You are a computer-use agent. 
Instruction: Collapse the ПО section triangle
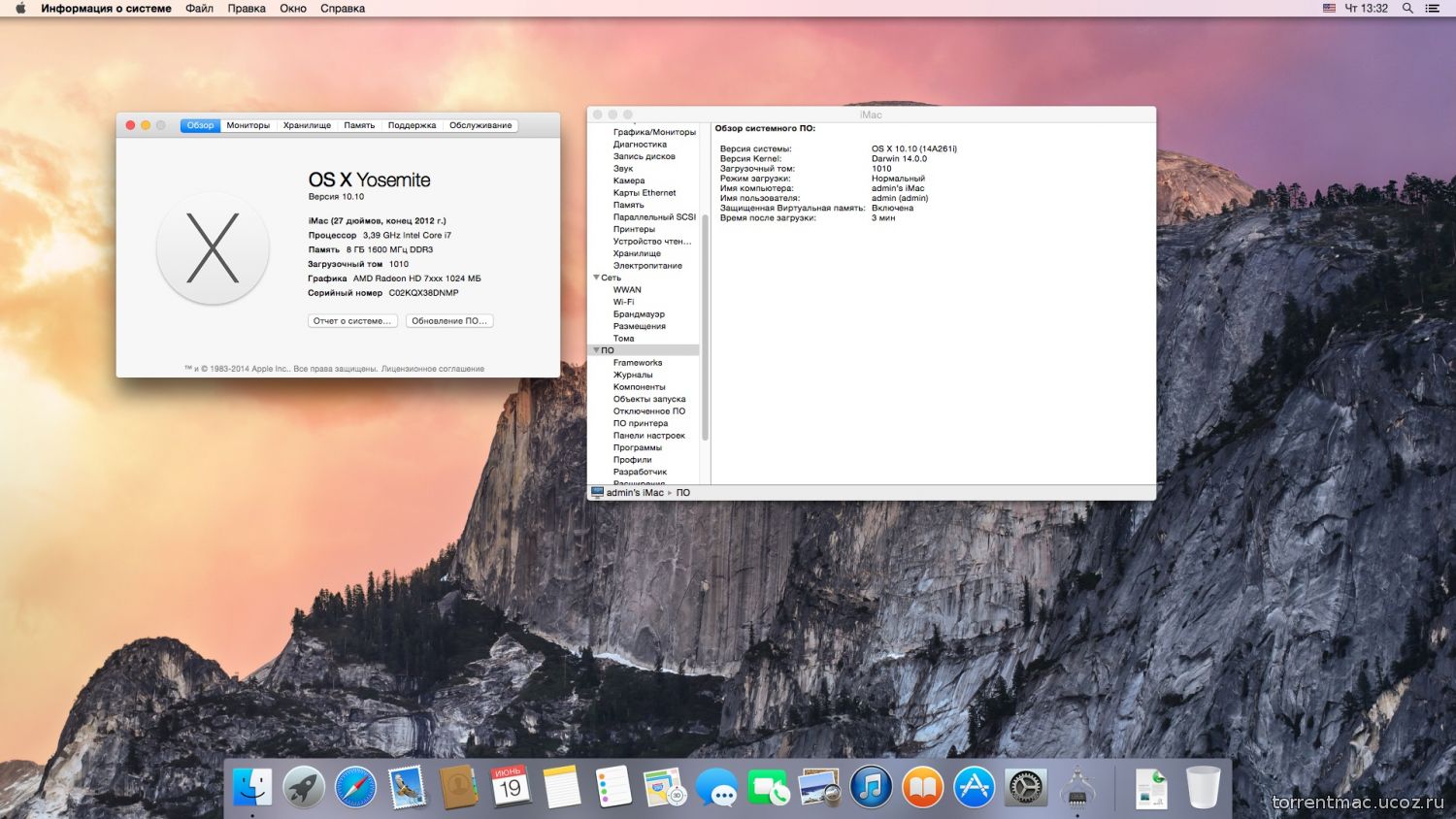coord(596,350)
